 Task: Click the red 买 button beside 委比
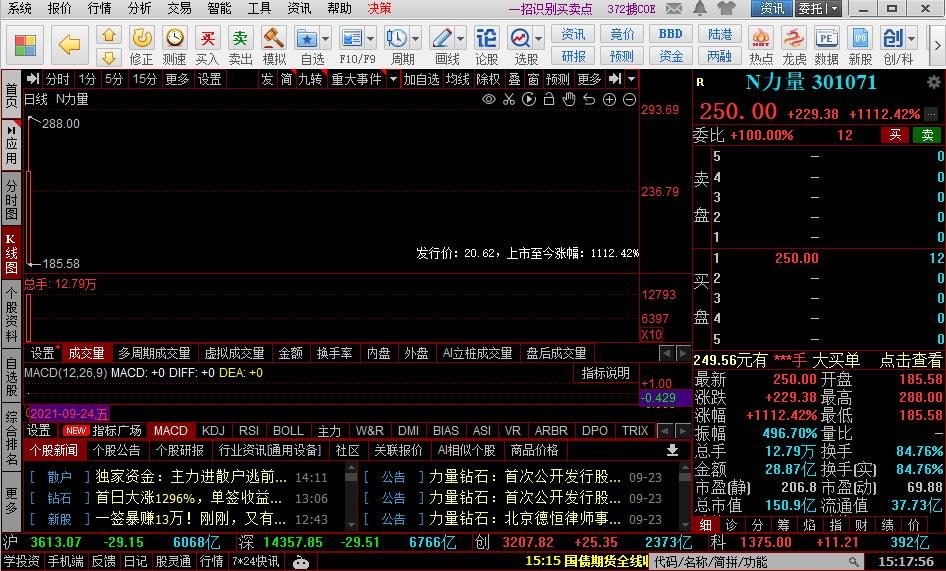[x=895, y=135]
